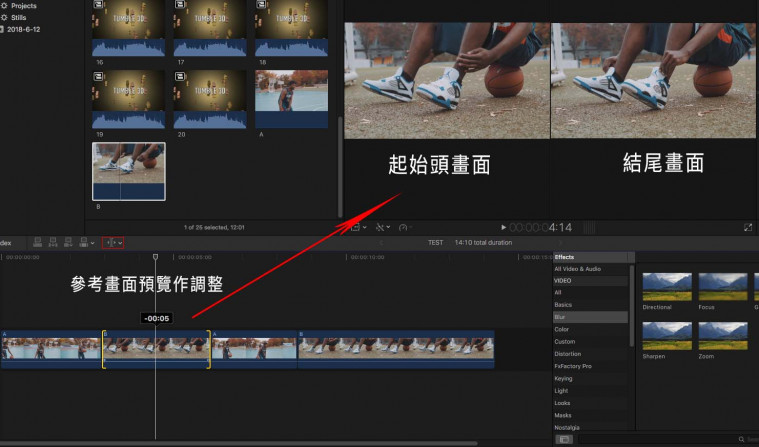The width and height of the screenshot is (759, 447).
Task: Open the overwrite edit options chevron
Action: click(x=92, y=243)
